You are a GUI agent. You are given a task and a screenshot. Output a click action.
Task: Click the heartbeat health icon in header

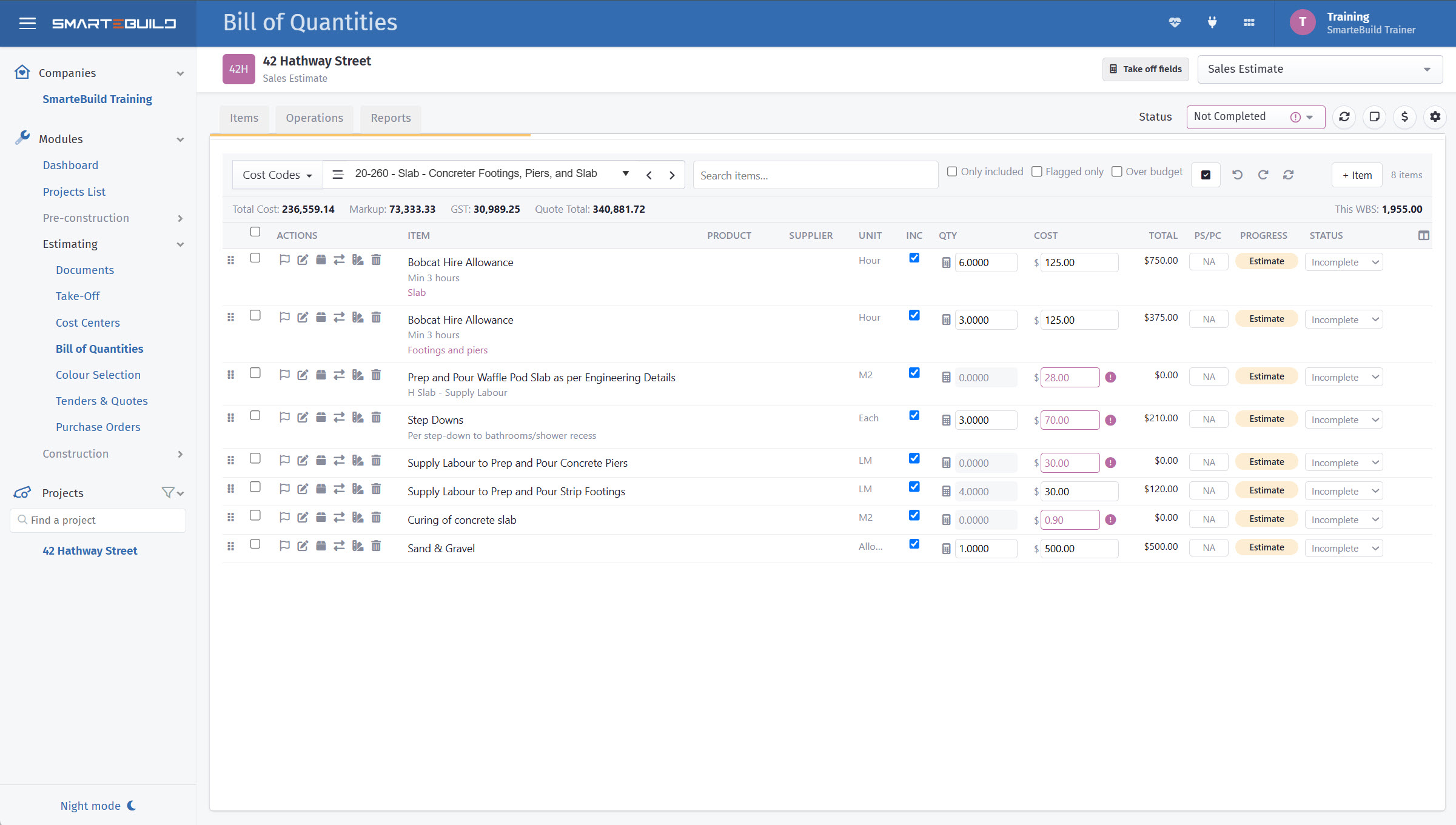tap(1175, 22)
